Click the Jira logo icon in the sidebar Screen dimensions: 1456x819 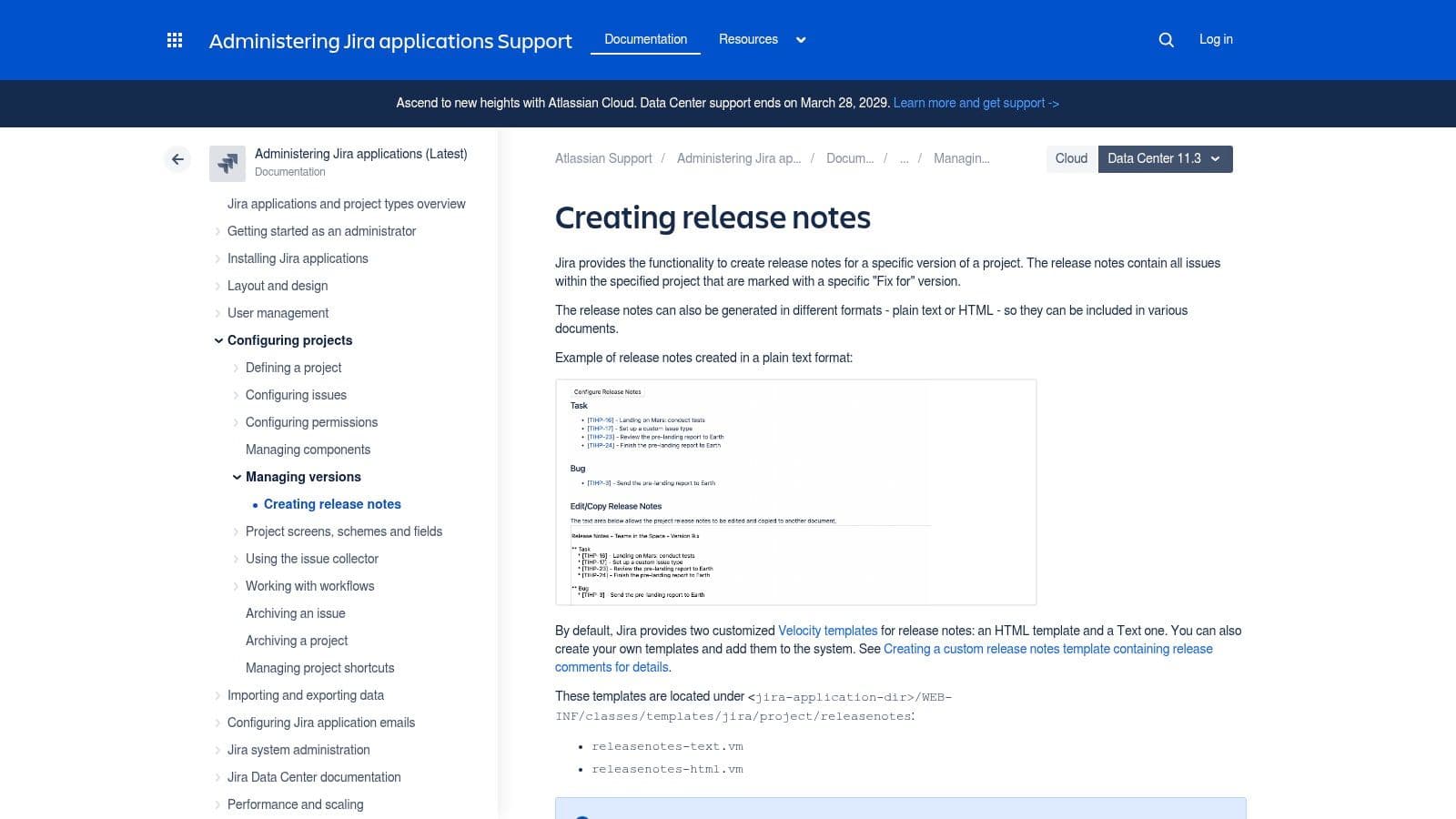point(227,163)
